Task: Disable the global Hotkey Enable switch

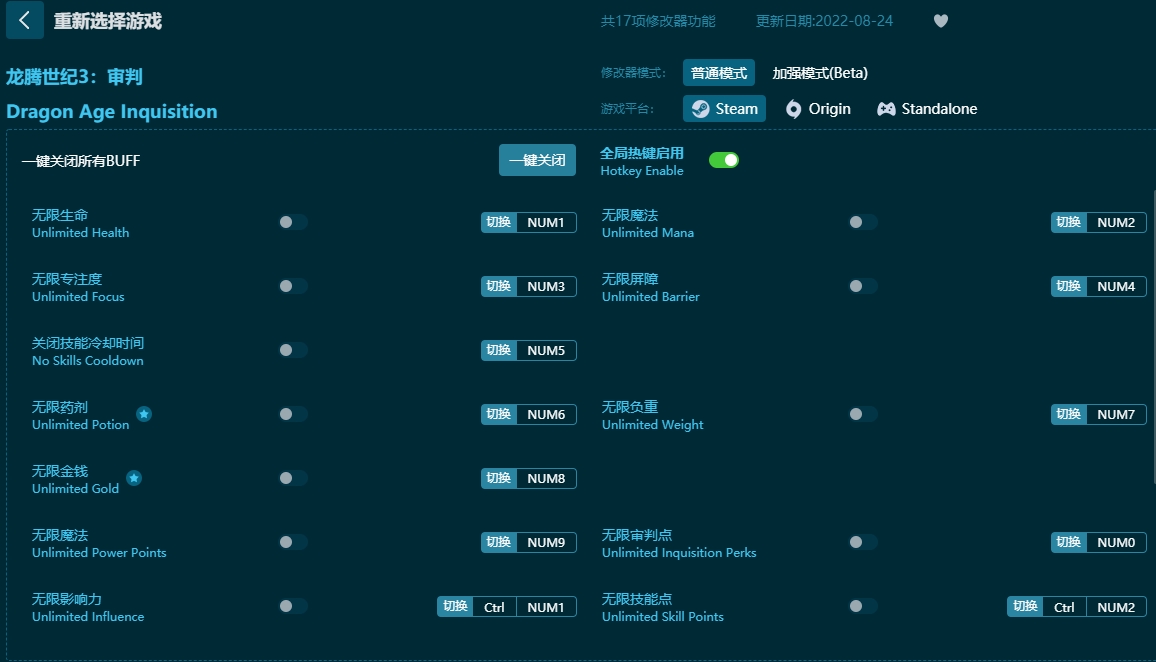Action: [724, 160]
